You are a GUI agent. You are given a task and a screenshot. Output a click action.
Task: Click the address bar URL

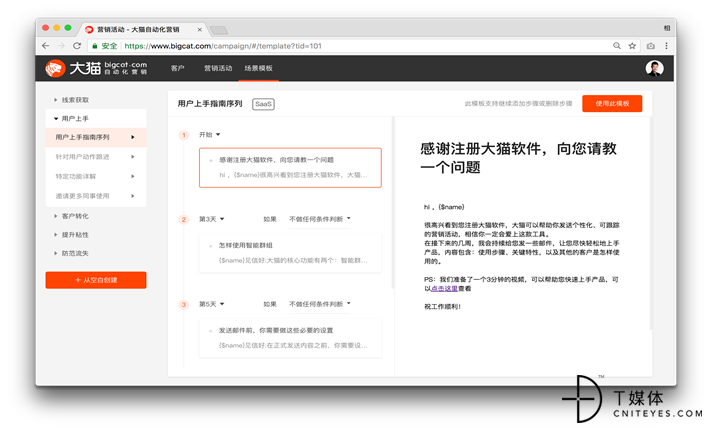(x=222, y=46)
